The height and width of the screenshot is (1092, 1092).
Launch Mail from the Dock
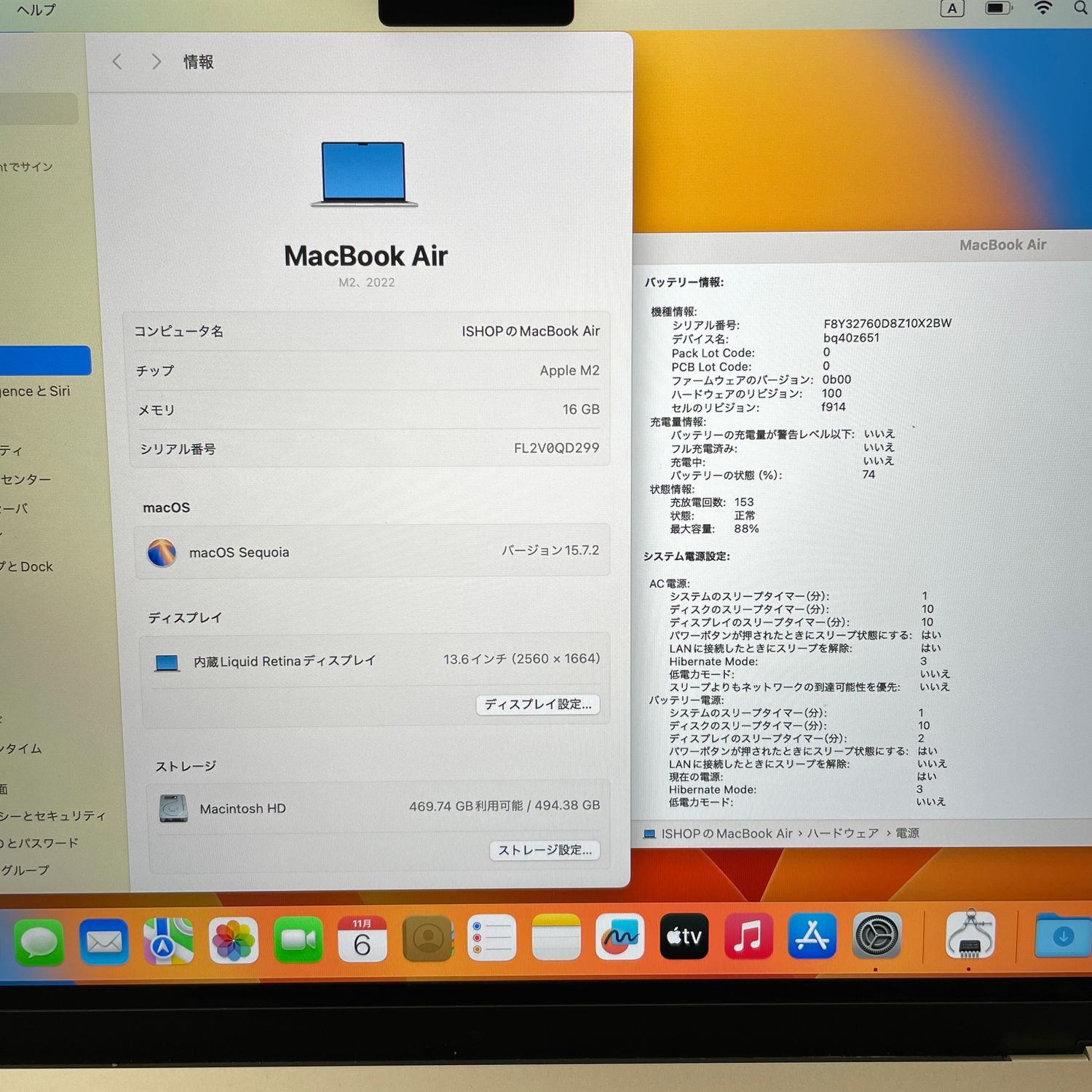(x=104, y=941)
